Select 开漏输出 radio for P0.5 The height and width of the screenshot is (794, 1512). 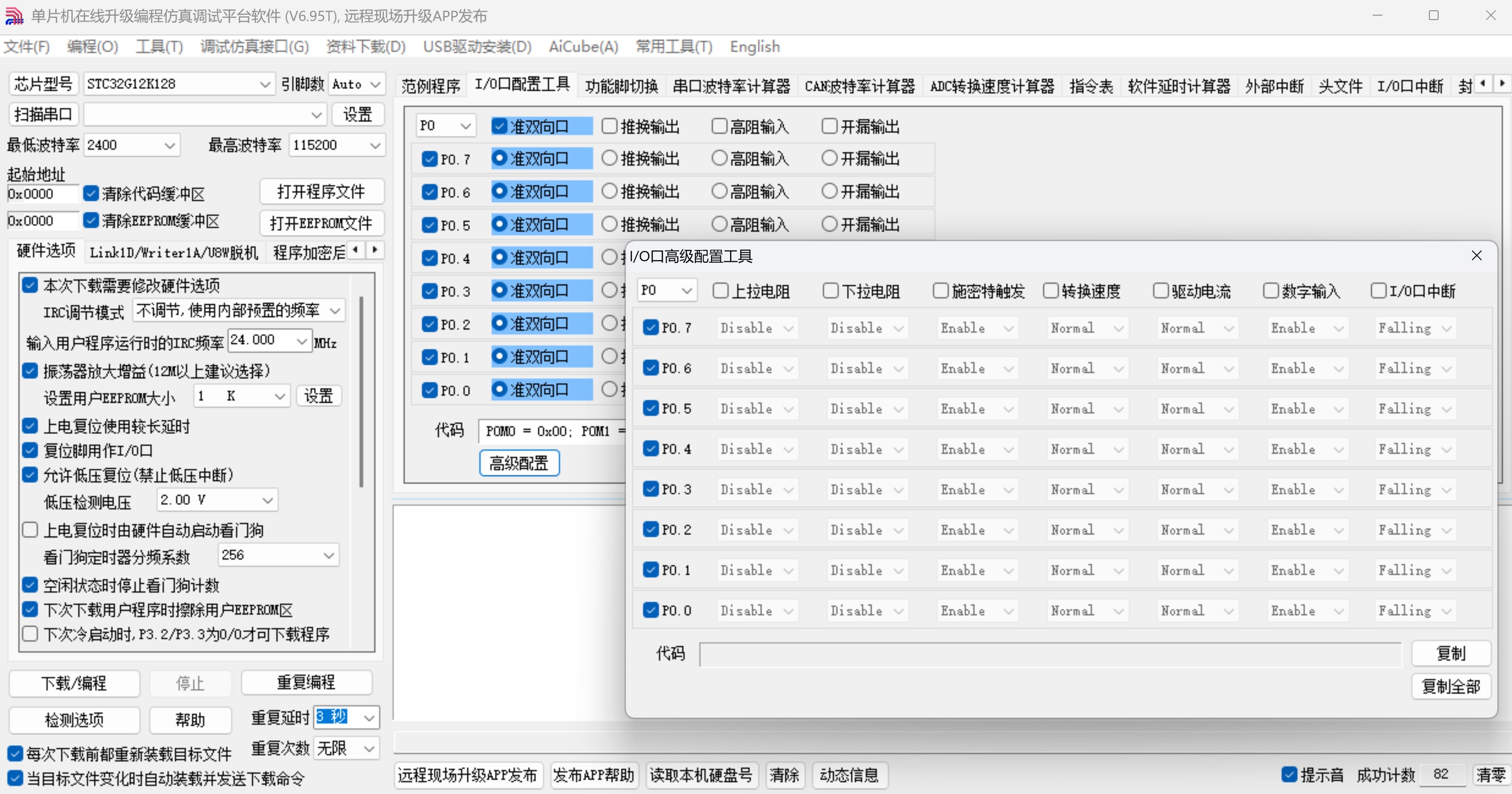pos(829,224)
